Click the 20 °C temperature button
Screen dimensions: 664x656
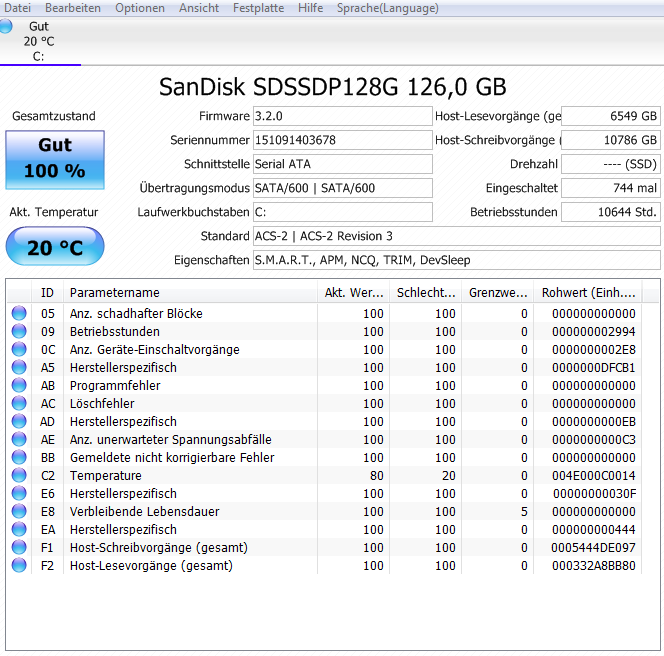[x=55, y=246]
